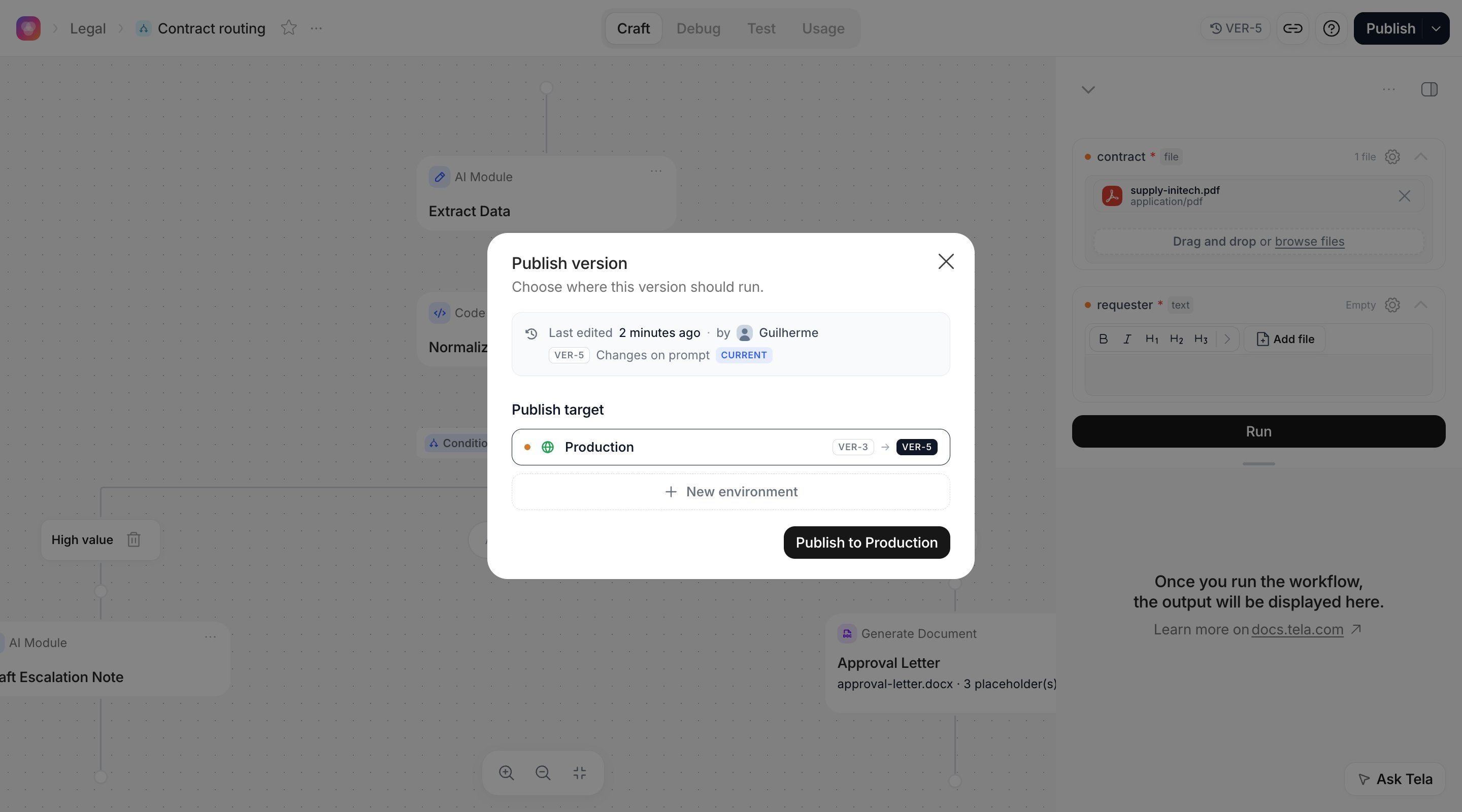Screen dimensions: 1462x812
Task: Apply H1 heading style
Action: (1151, 339)
